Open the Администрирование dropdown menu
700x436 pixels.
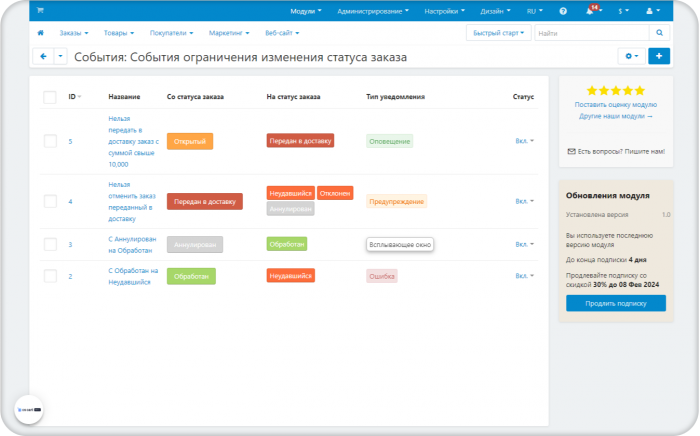tap(373, 11)
